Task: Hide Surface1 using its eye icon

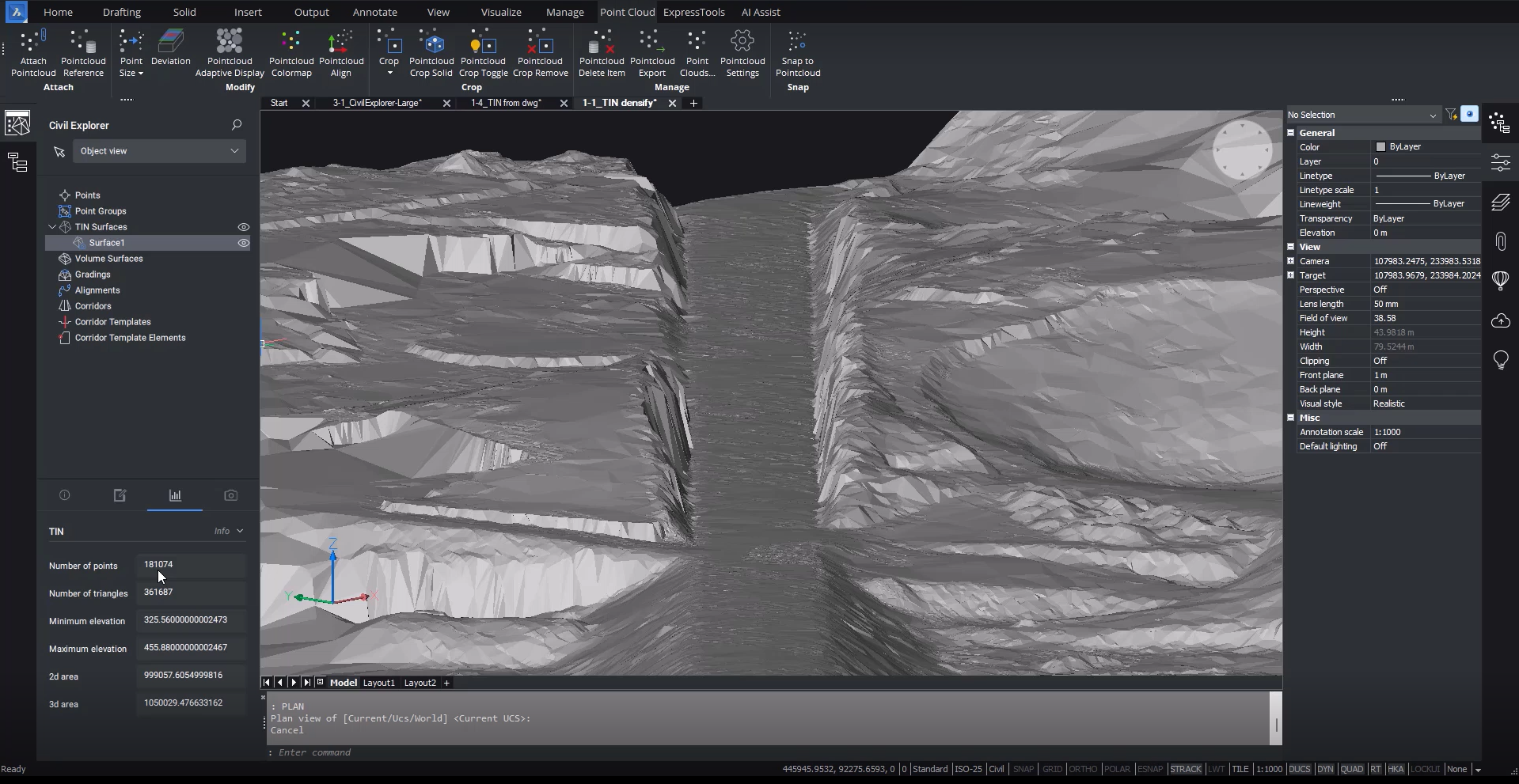Action: (243, 243)
